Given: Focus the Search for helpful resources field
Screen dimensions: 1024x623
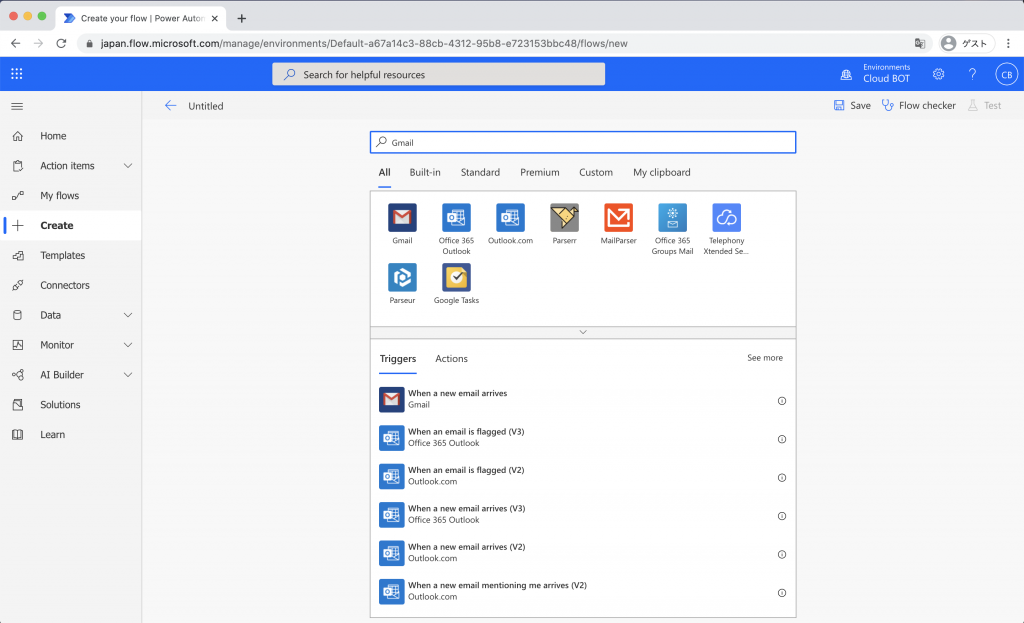Looking at the screenshot, I should click(438, 74).
